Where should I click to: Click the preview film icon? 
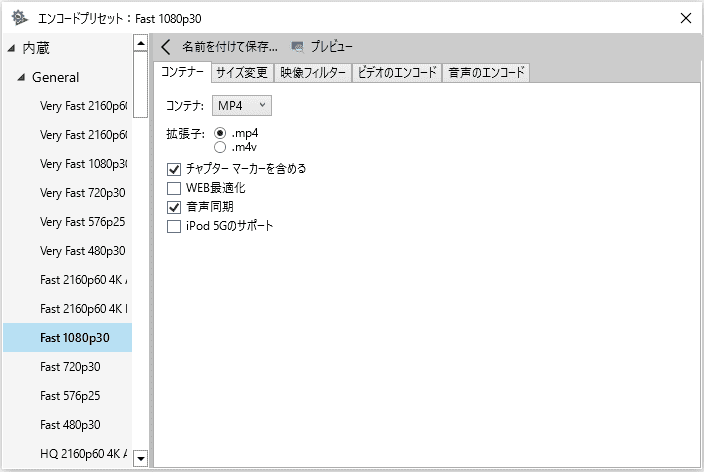pyautogui.click(x=297, y=47)
